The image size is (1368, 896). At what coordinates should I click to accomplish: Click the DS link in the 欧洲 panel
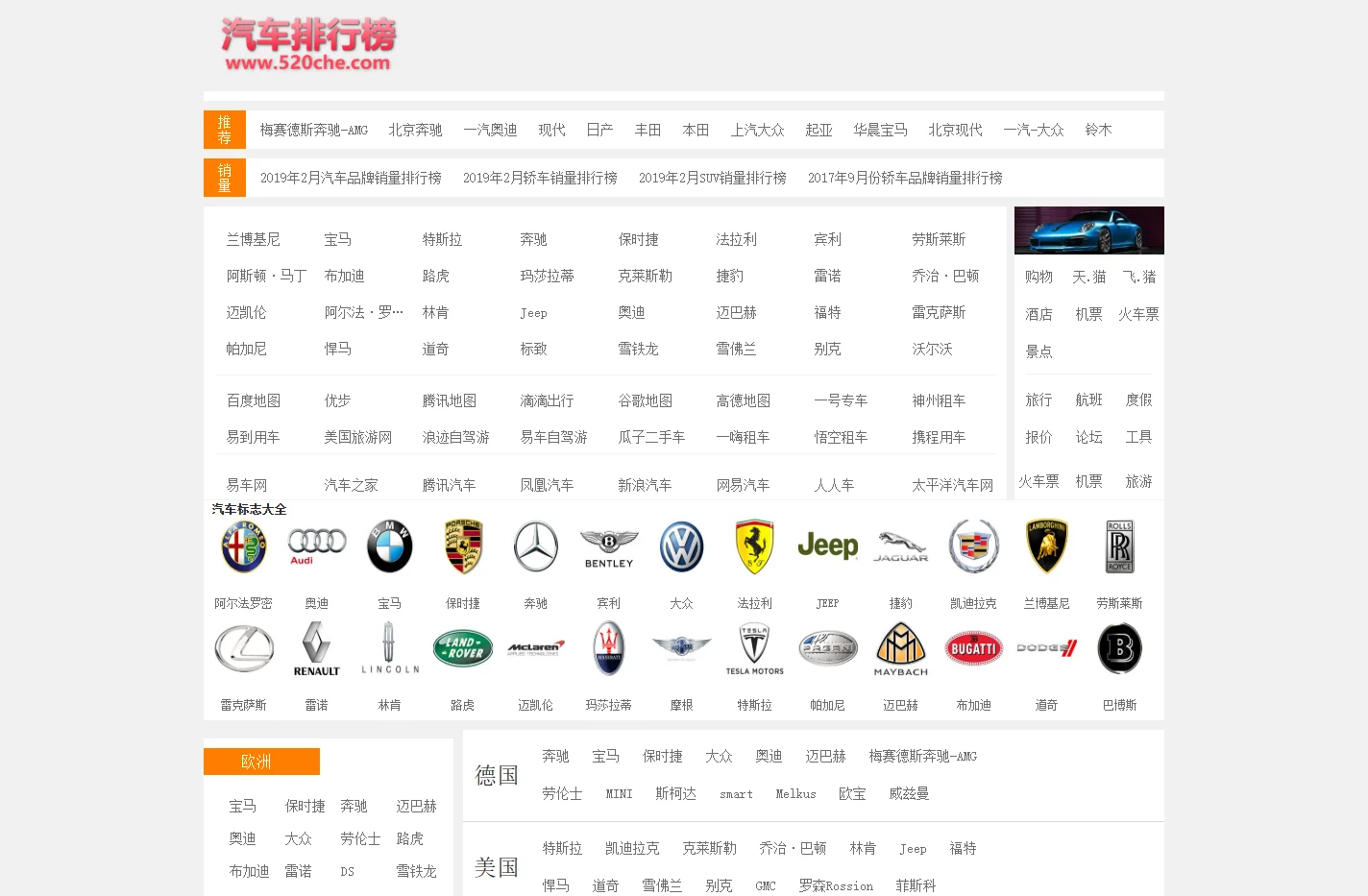click(347, 872)
